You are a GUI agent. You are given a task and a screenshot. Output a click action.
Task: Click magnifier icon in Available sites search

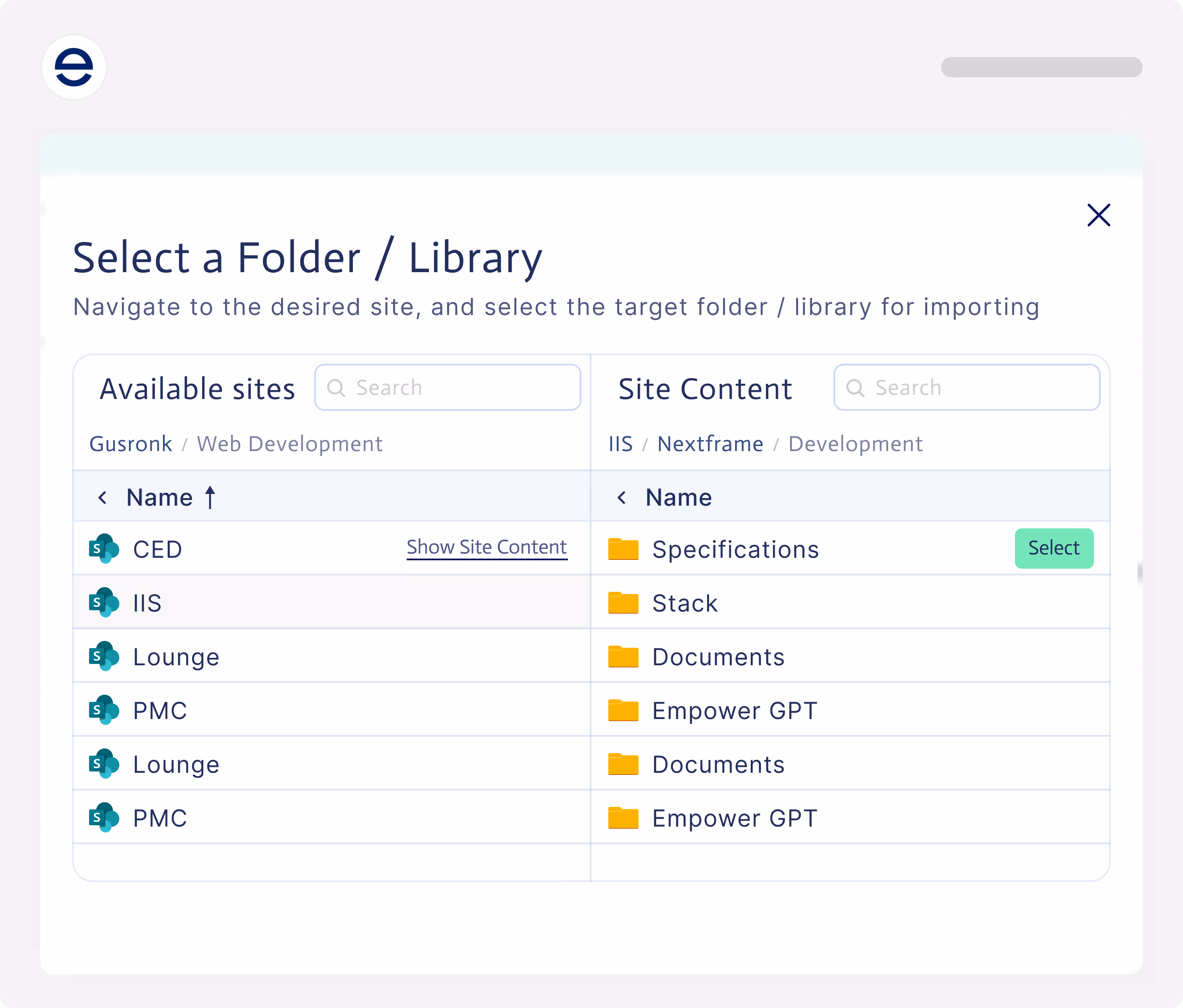[336, 388]
